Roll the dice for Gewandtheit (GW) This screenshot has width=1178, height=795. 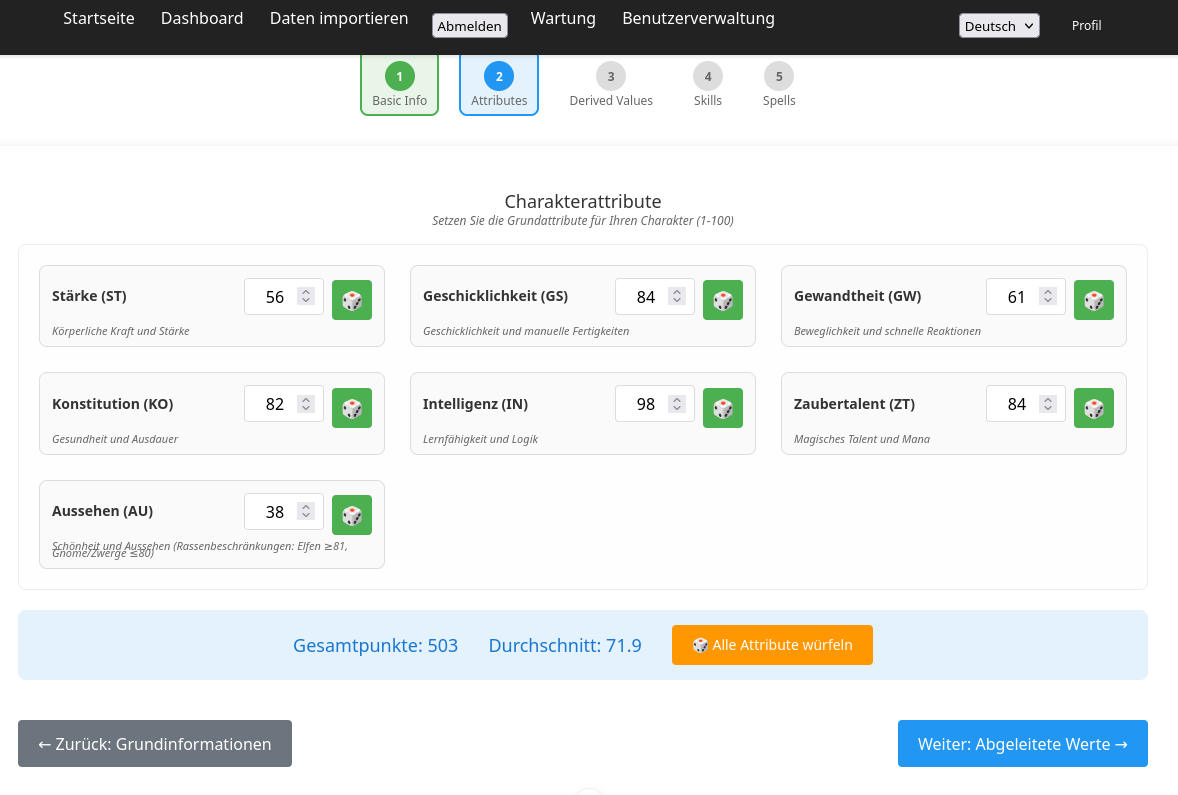pyautogui.click(x=1094, y=300)
